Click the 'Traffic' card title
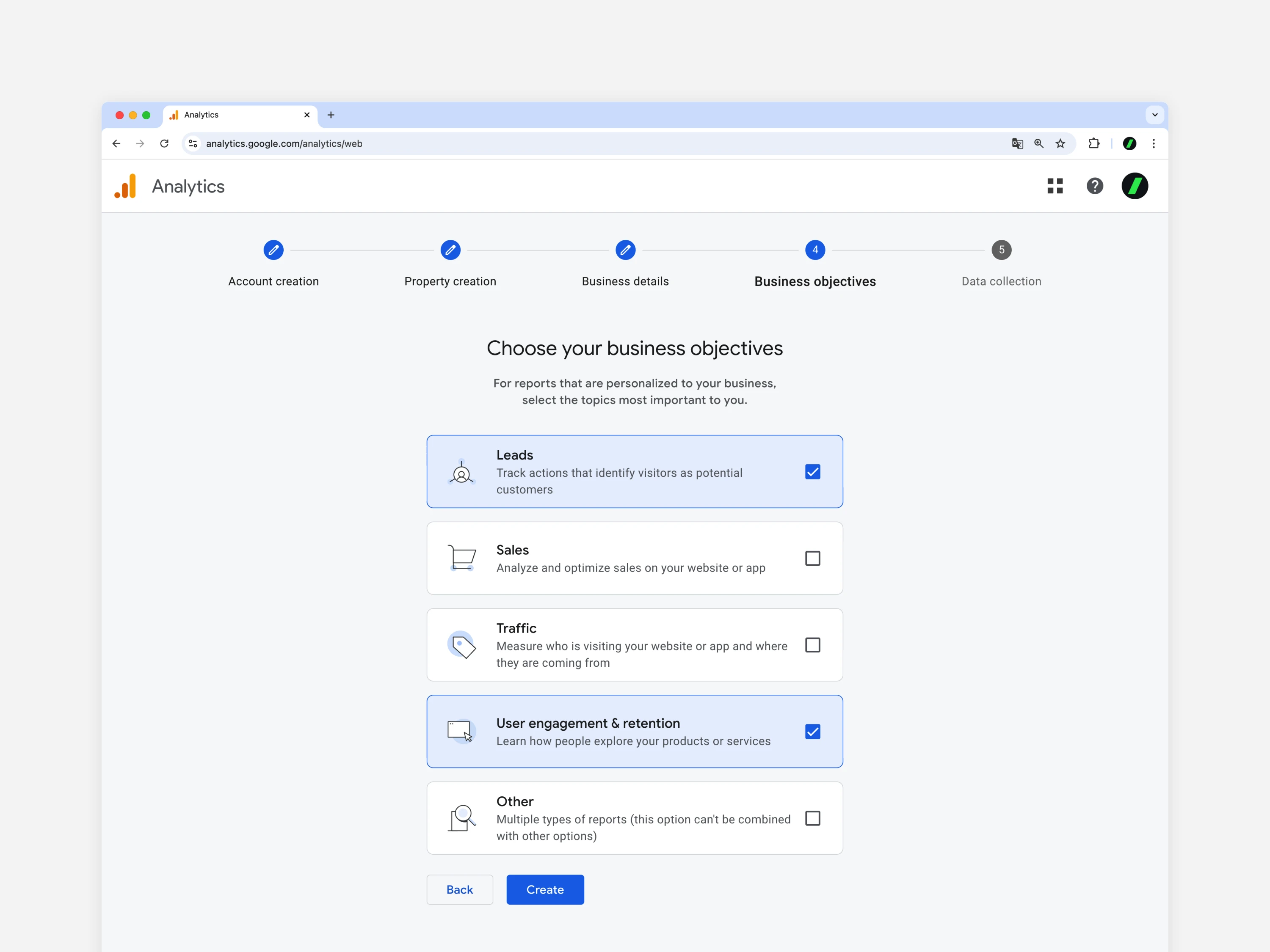This screenshot has height=952, width=1270. [516, 628]
